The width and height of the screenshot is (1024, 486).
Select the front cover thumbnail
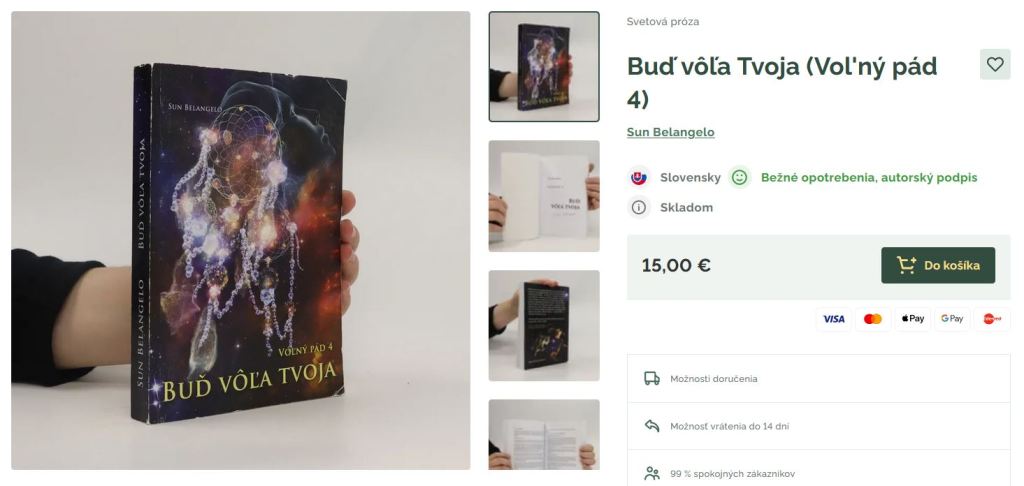544,67
